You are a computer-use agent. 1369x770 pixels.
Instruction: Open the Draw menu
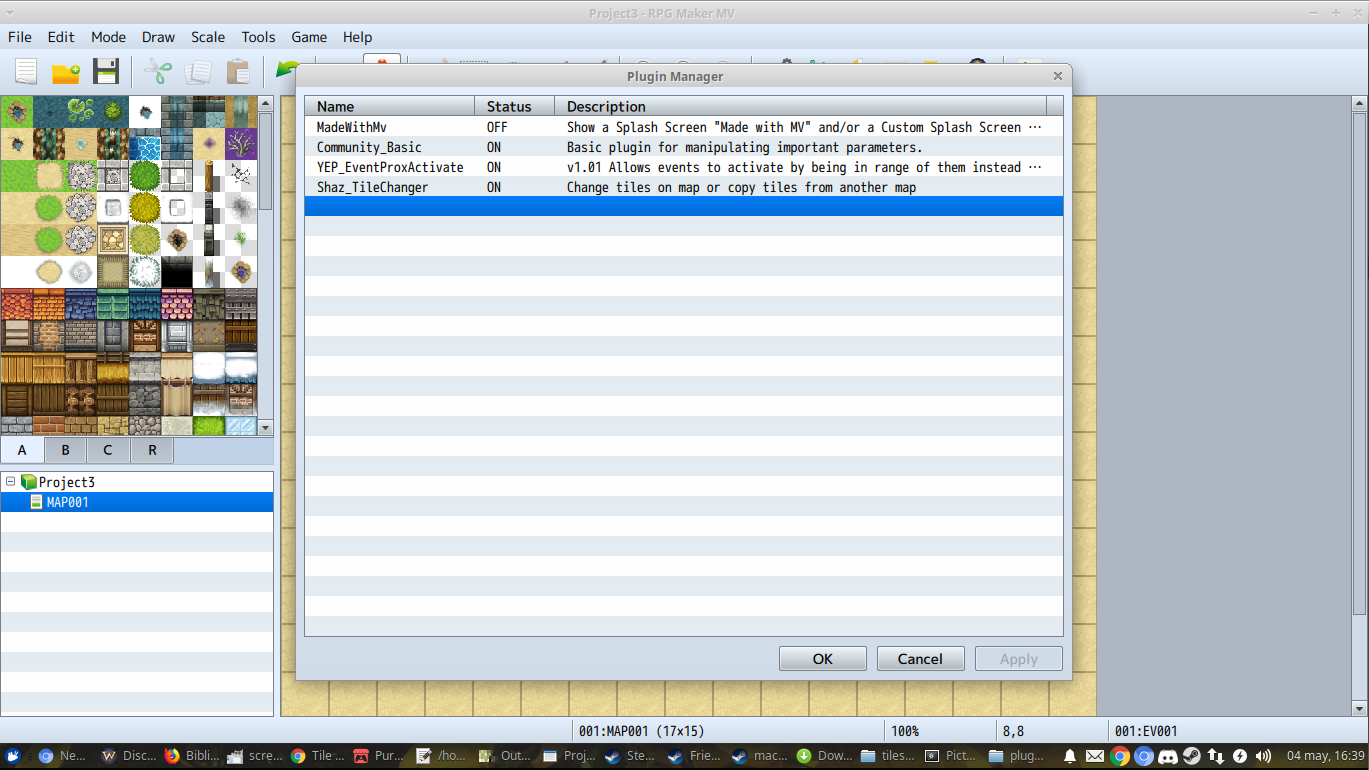158,37
